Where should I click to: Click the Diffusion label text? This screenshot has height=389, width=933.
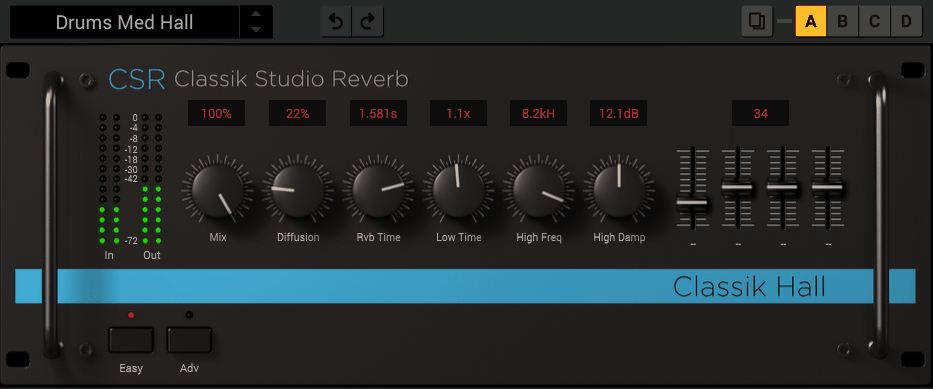(x=298, y=237)
